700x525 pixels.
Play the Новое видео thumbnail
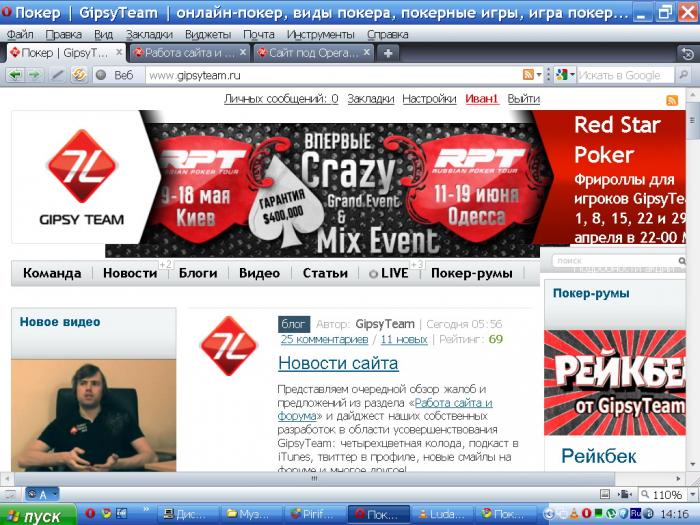pyautogui.click(x=93, y=415)
